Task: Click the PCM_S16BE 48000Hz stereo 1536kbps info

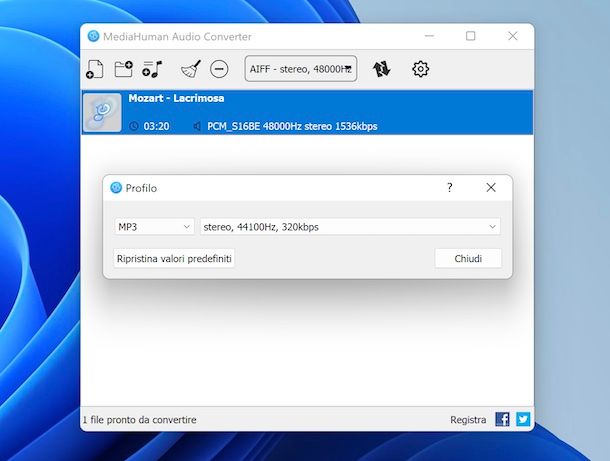Action: (292, 126)
